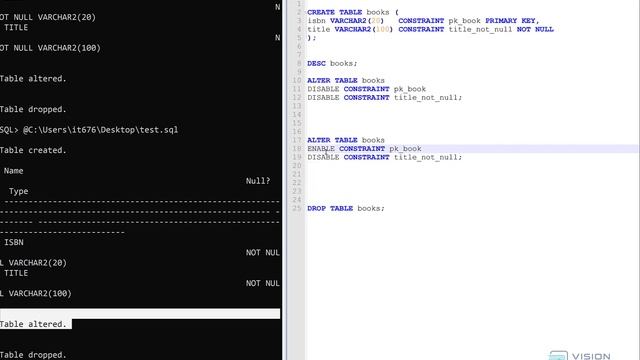Click the DROP TABLE books; statement

coord(346,209)
